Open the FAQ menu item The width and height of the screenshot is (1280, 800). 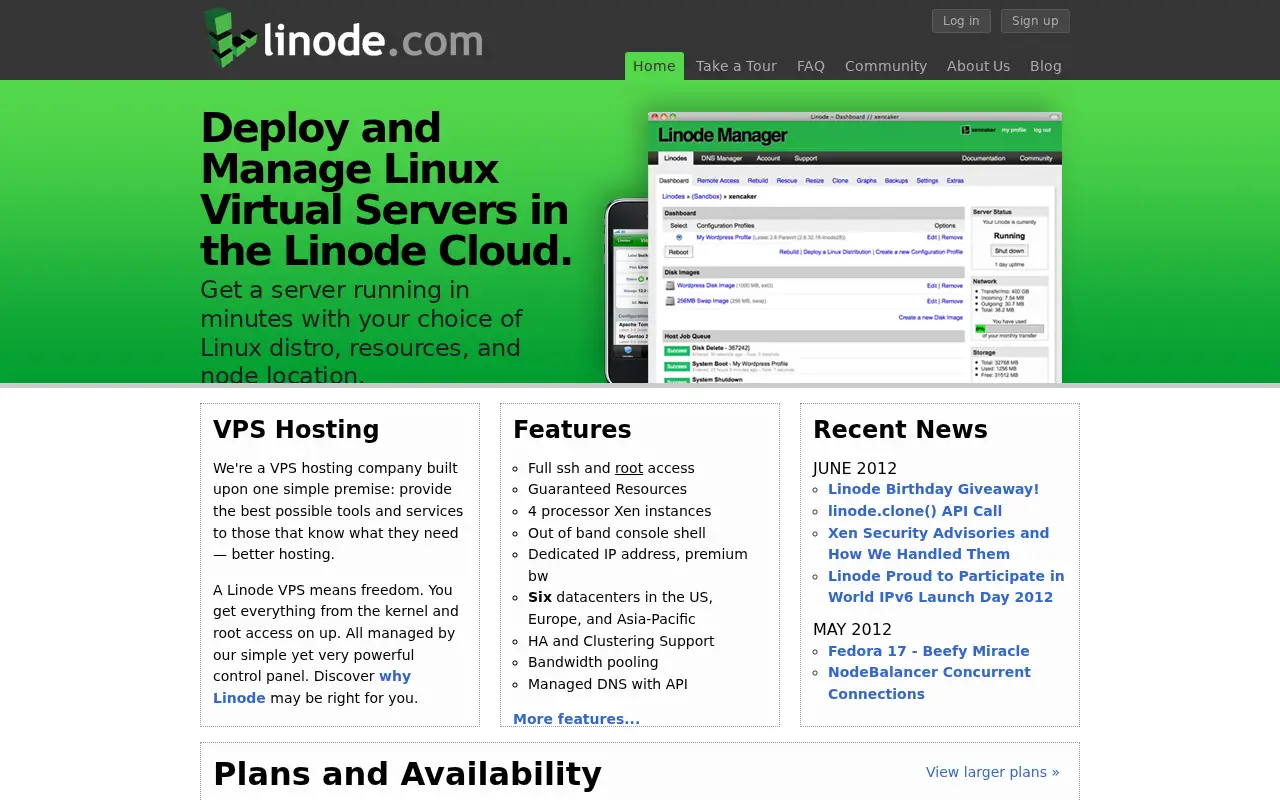[x=811, y=66]
